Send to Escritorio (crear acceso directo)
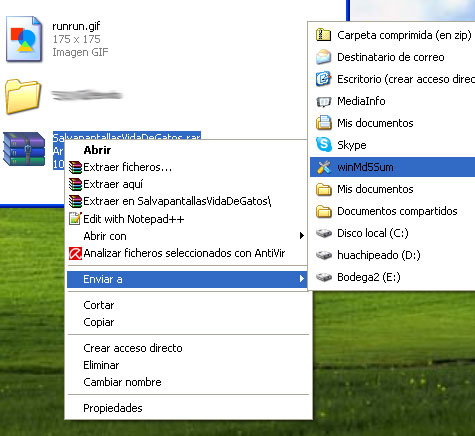This screenshot has height=436, width=475. 392,79
